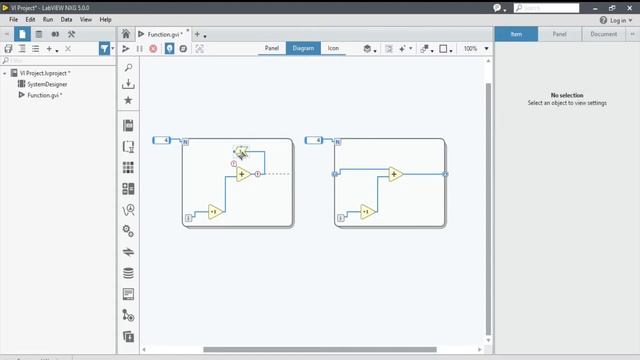Go to the Home tab icon
This screenshot has width=640, height=360.
(126, 34)
